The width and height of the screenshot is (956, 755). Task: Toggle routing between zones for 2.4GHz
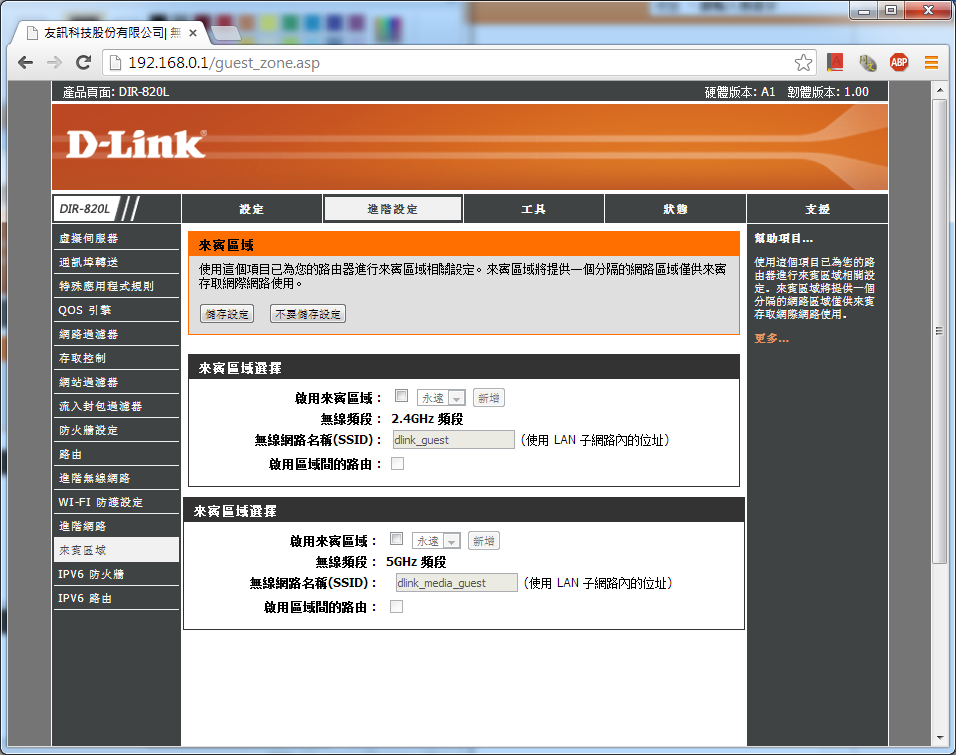click(x=397, y=463)
